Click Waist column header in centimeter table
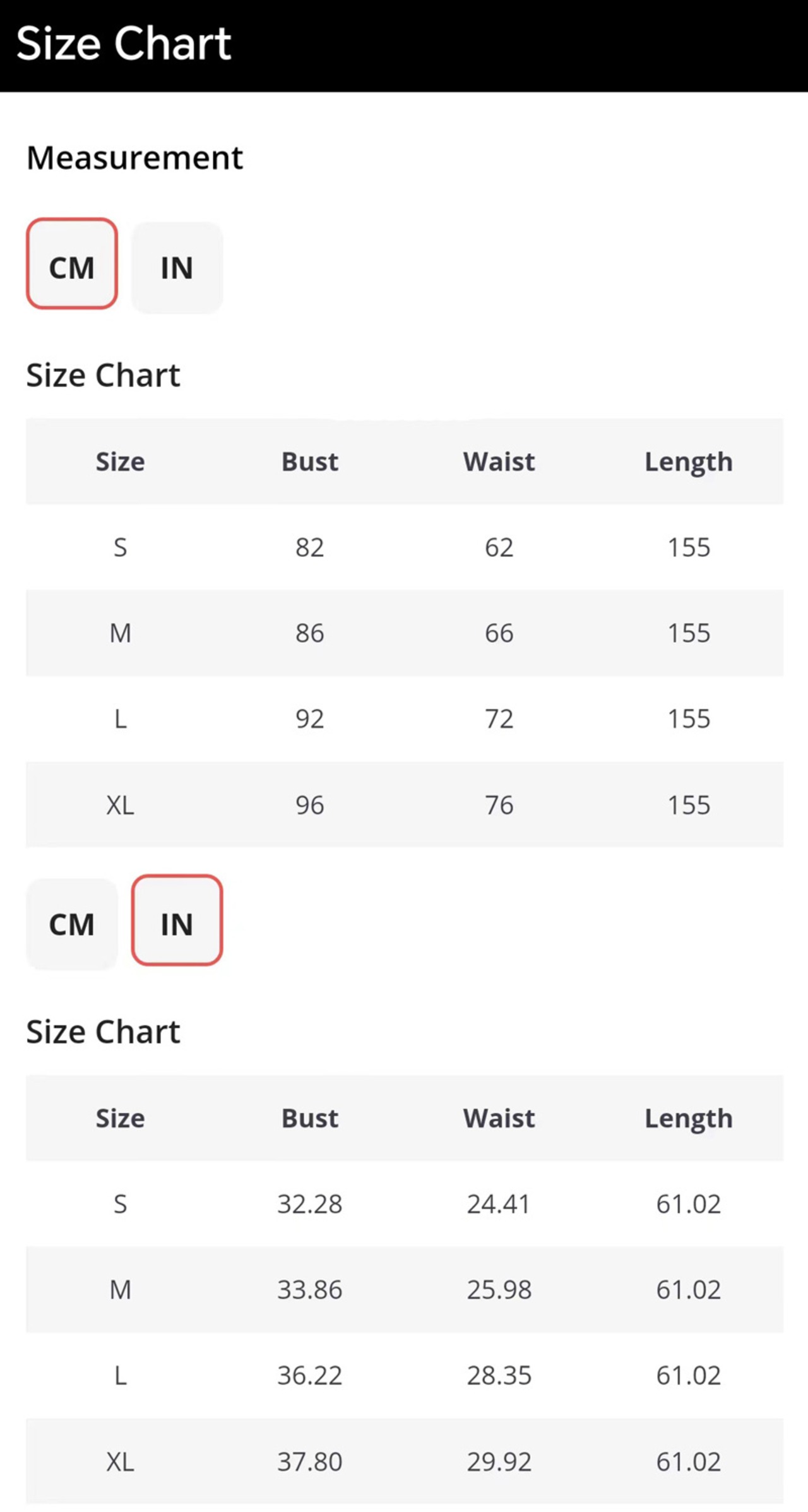Viewport: 808px width, 1512px height. tap(499, 462)
